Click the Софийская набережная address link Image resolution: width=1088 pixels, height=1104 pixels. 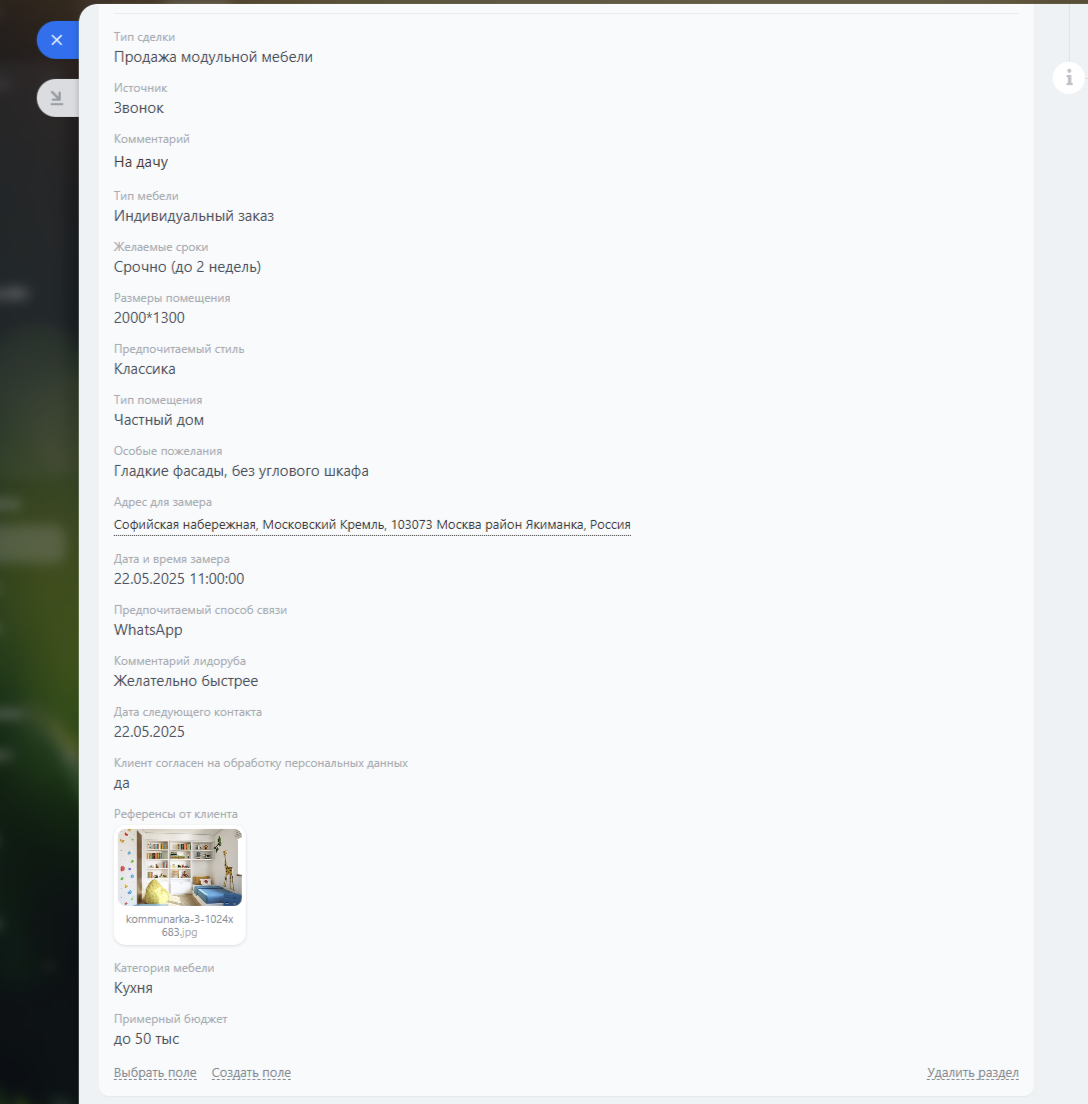tap(372, 525)
